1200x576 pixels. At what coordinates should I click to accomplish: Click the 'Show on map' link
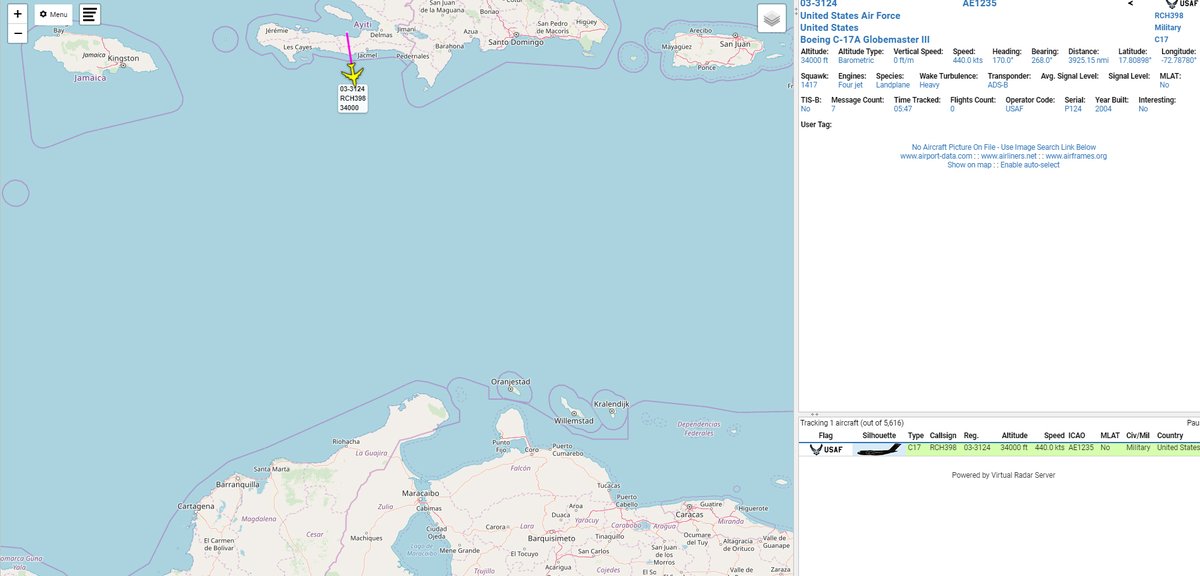pyautogui.click(x=969, y=164)
